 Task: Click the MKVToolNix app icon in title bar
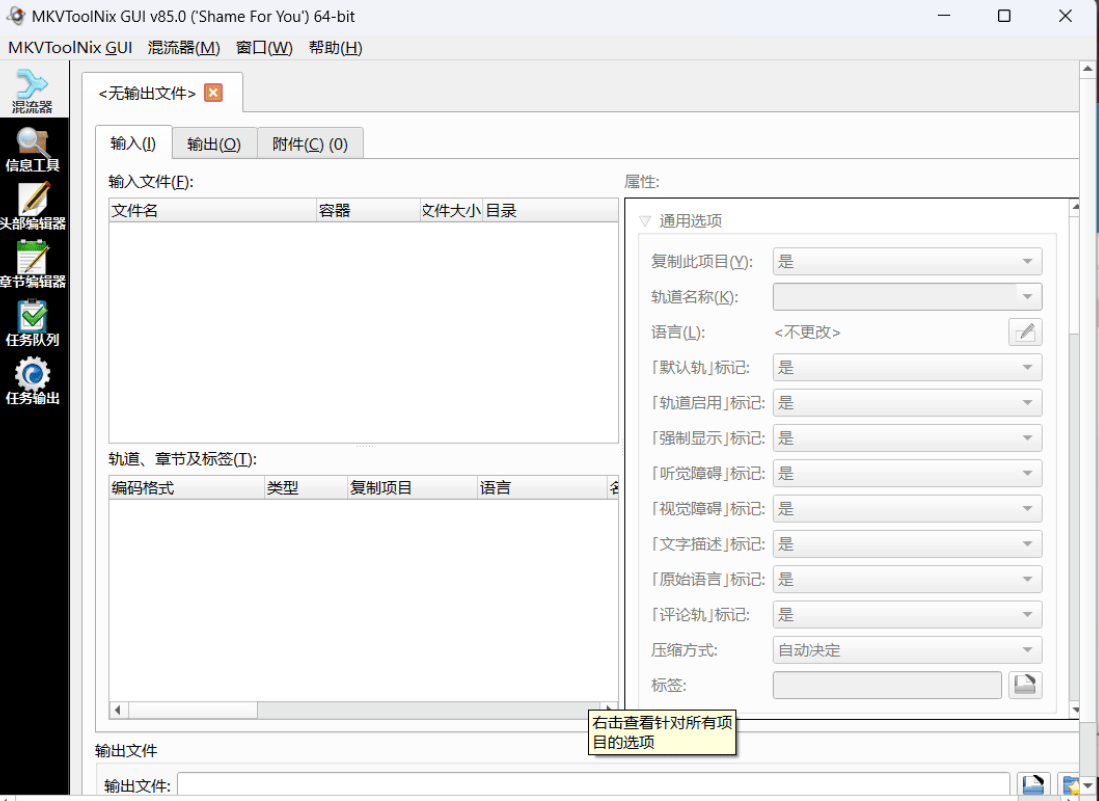point(15,15)
